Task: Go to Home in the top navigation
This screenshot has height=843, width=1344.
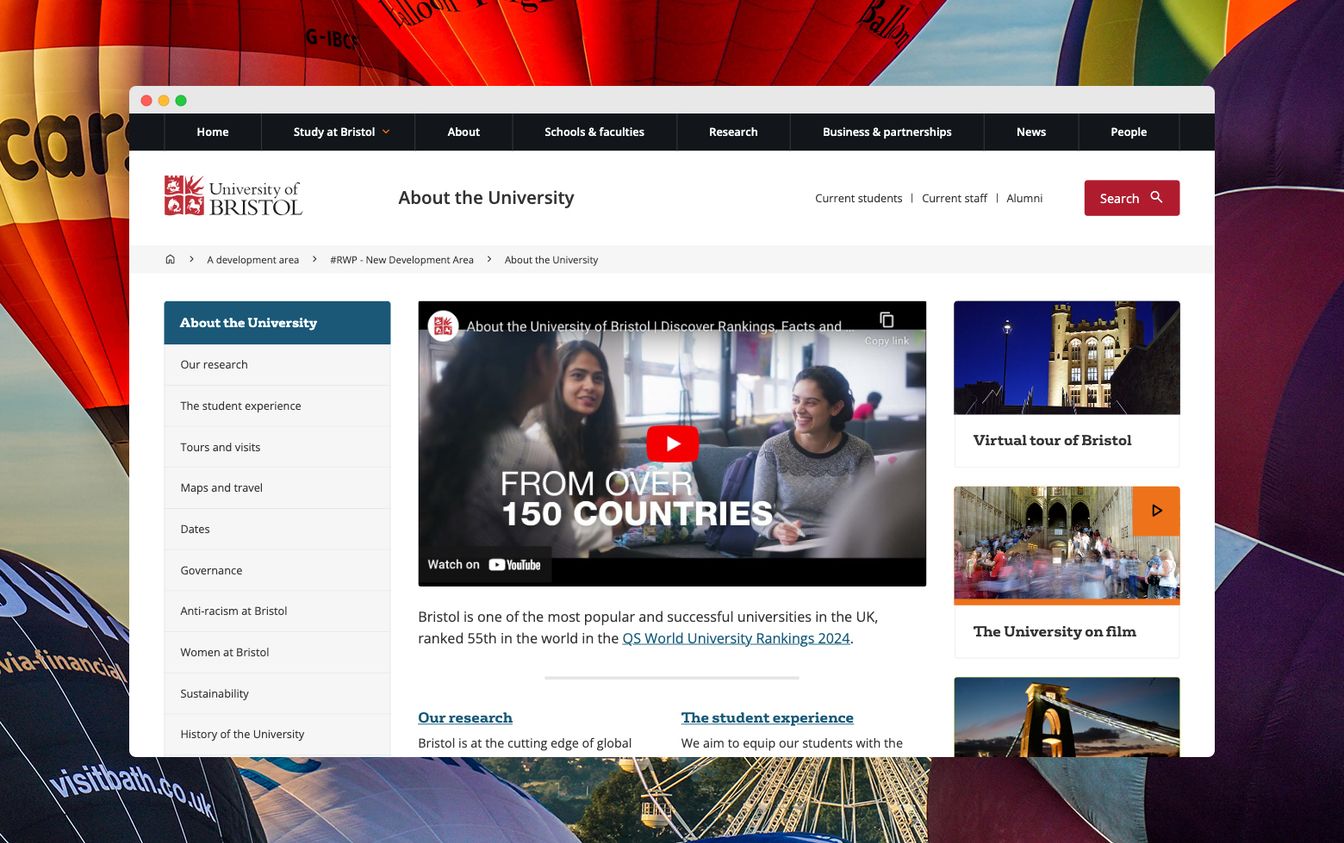Action: click(x=213, y=132)
